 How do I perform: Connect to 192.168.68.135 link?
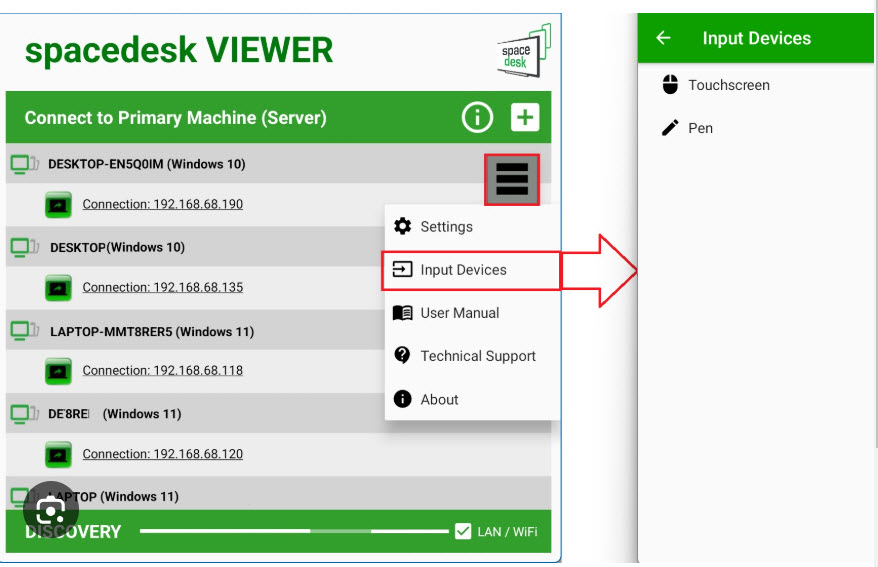coord(162,287)
